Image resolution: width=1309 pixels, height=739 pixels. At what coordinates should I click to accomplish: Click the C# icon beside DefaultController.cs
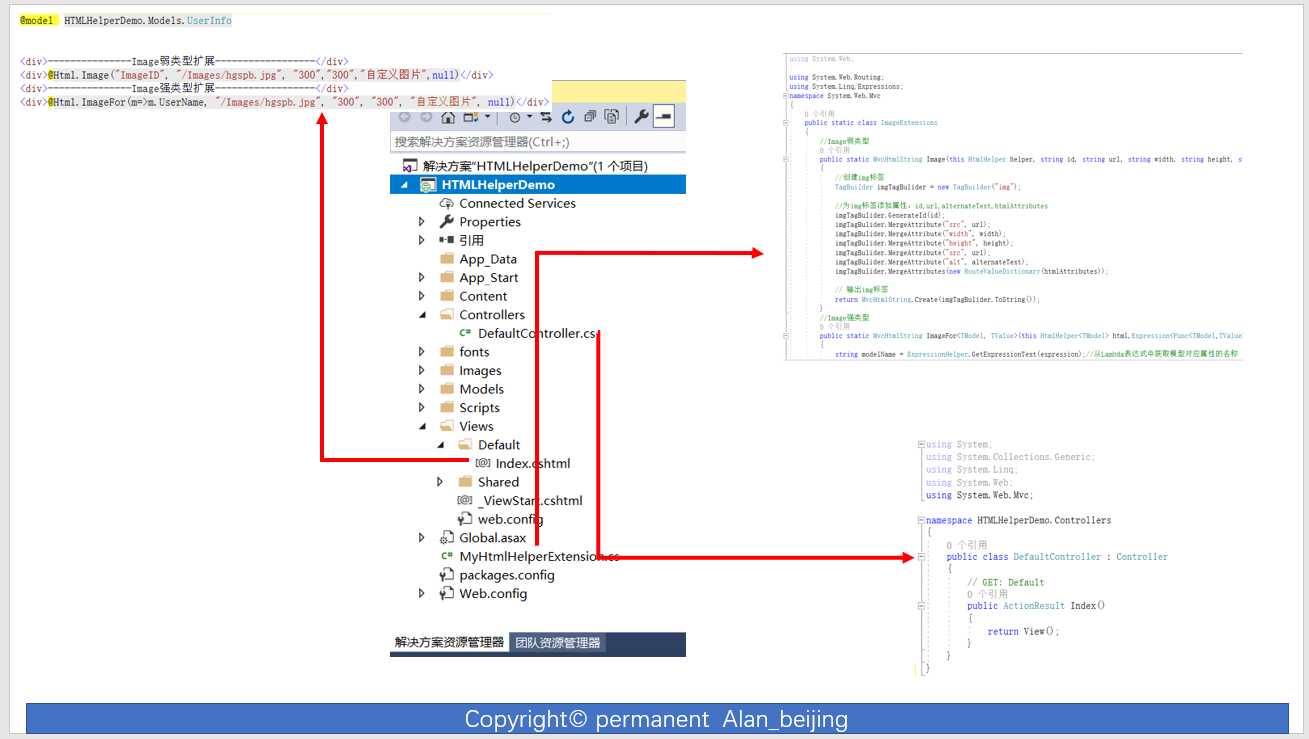tap(464, 333)
